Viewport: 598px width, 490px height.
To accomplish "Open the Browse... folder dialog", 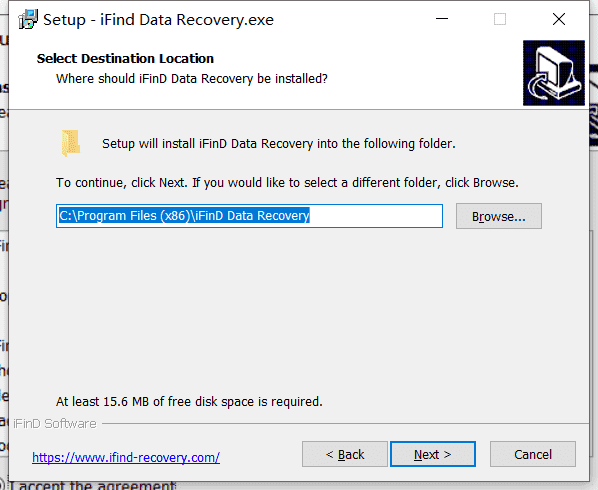I will 498,216.
